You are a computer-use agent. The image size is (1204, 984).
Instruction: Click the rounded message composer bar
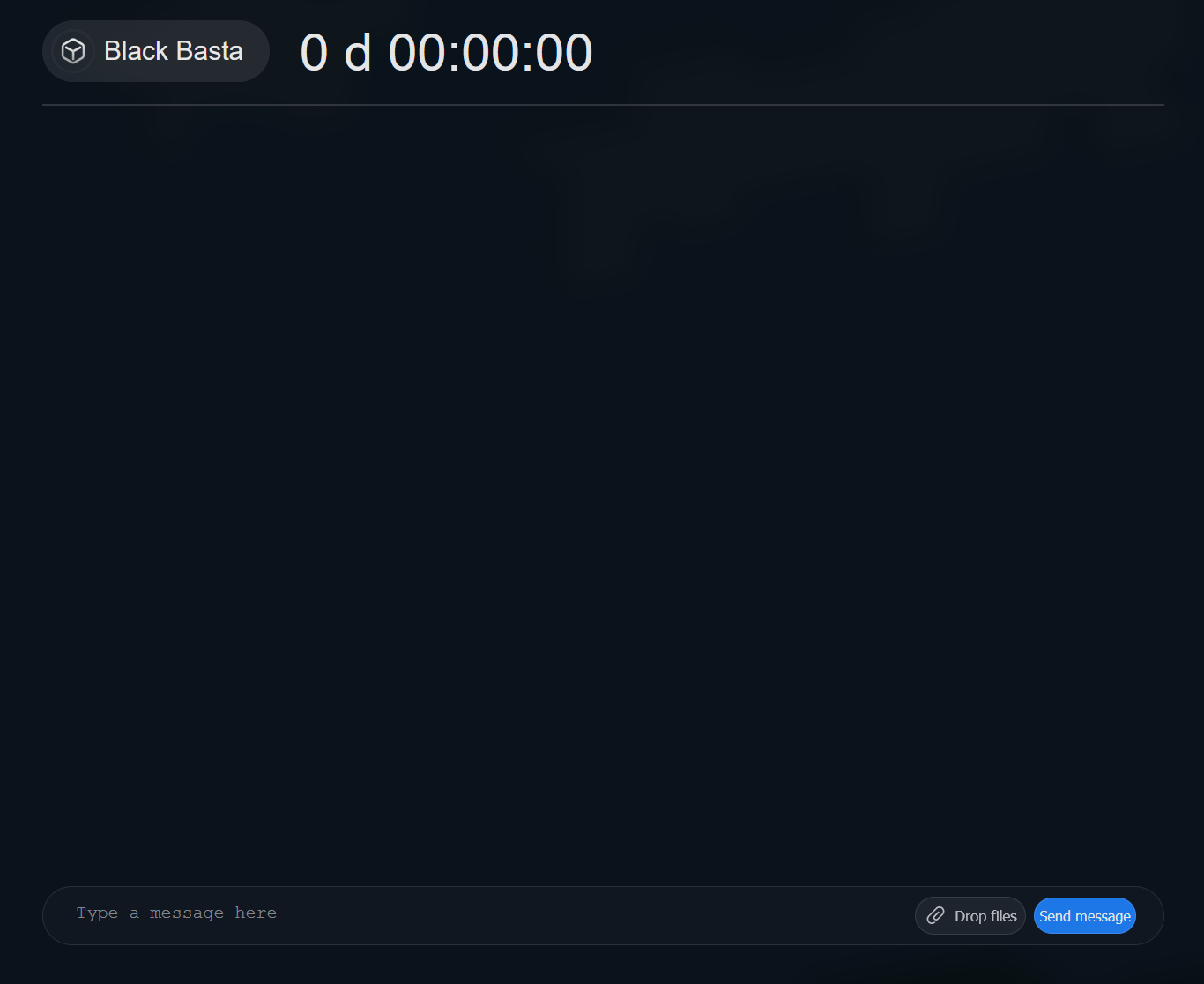(x=603, y=915)
